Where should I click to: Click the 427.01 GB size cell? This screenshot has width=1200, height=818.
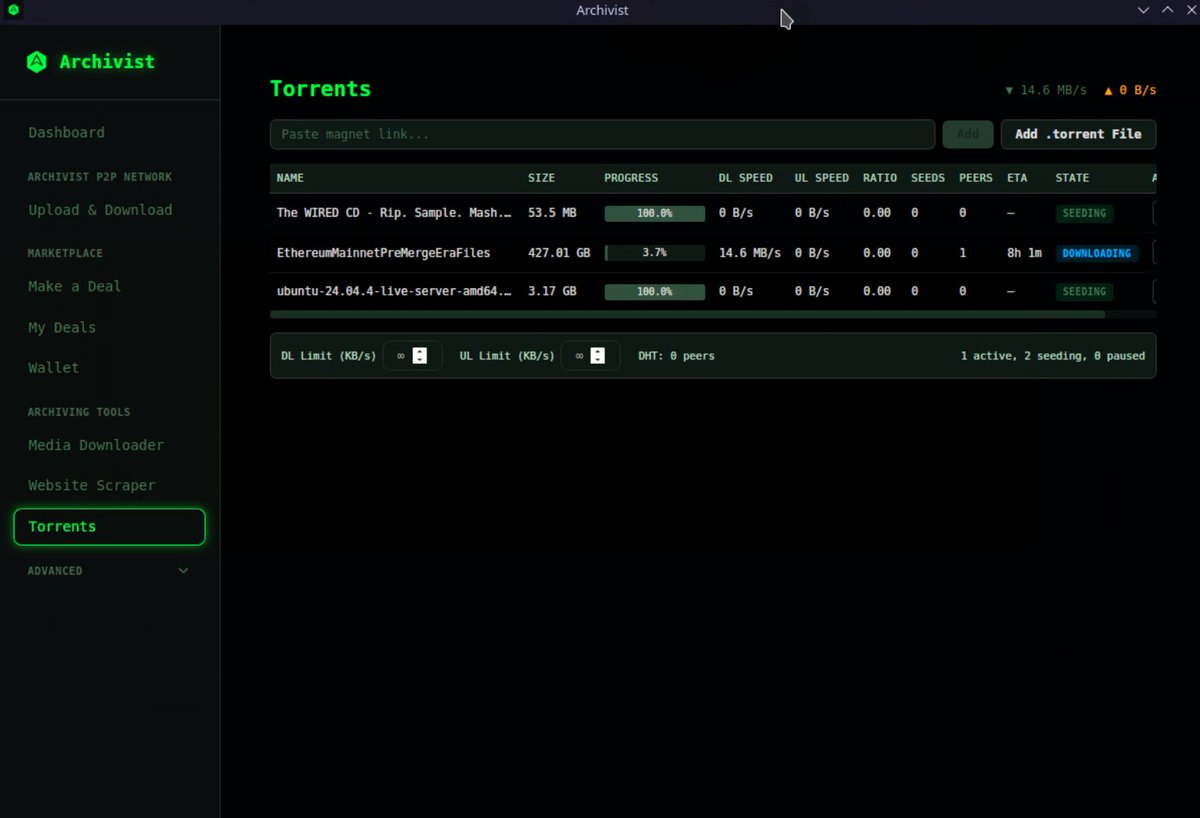(559, 253)
